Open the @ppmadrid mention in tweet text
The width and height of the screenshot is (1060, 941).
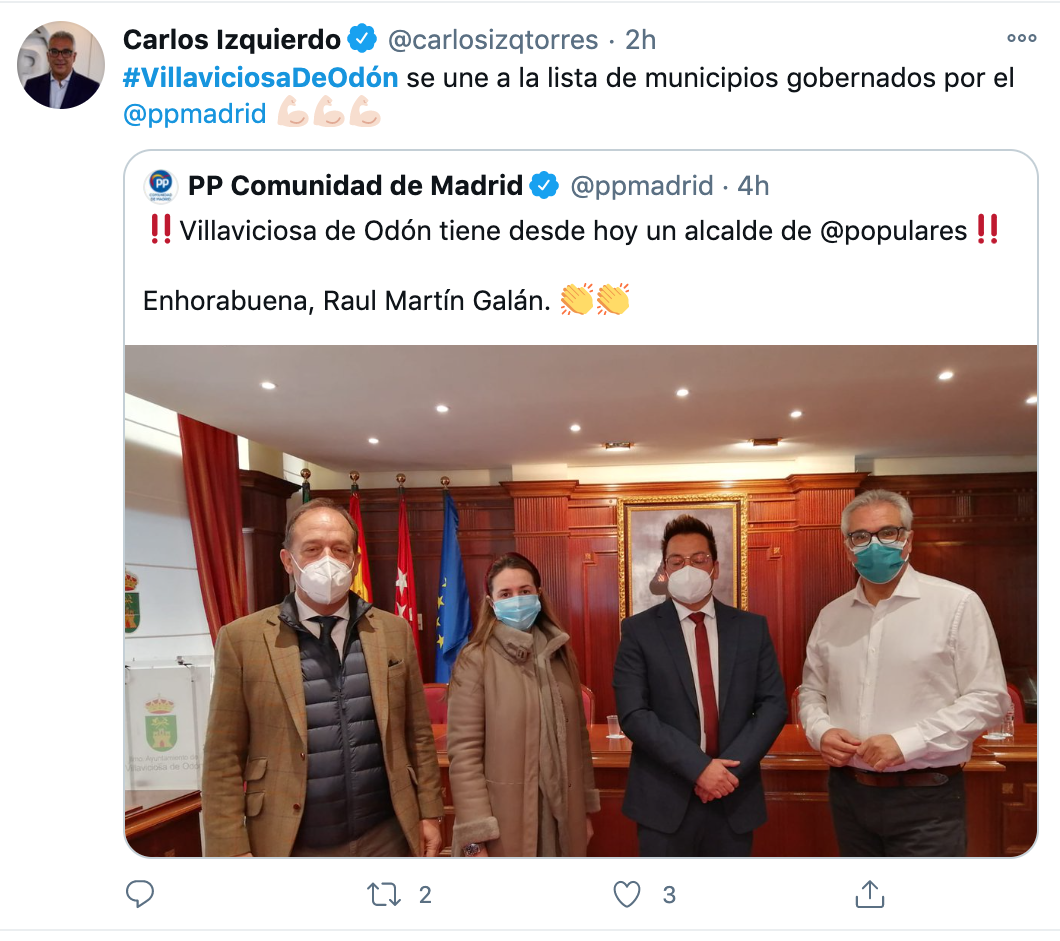pyautogui.click(x=195, y=114)
